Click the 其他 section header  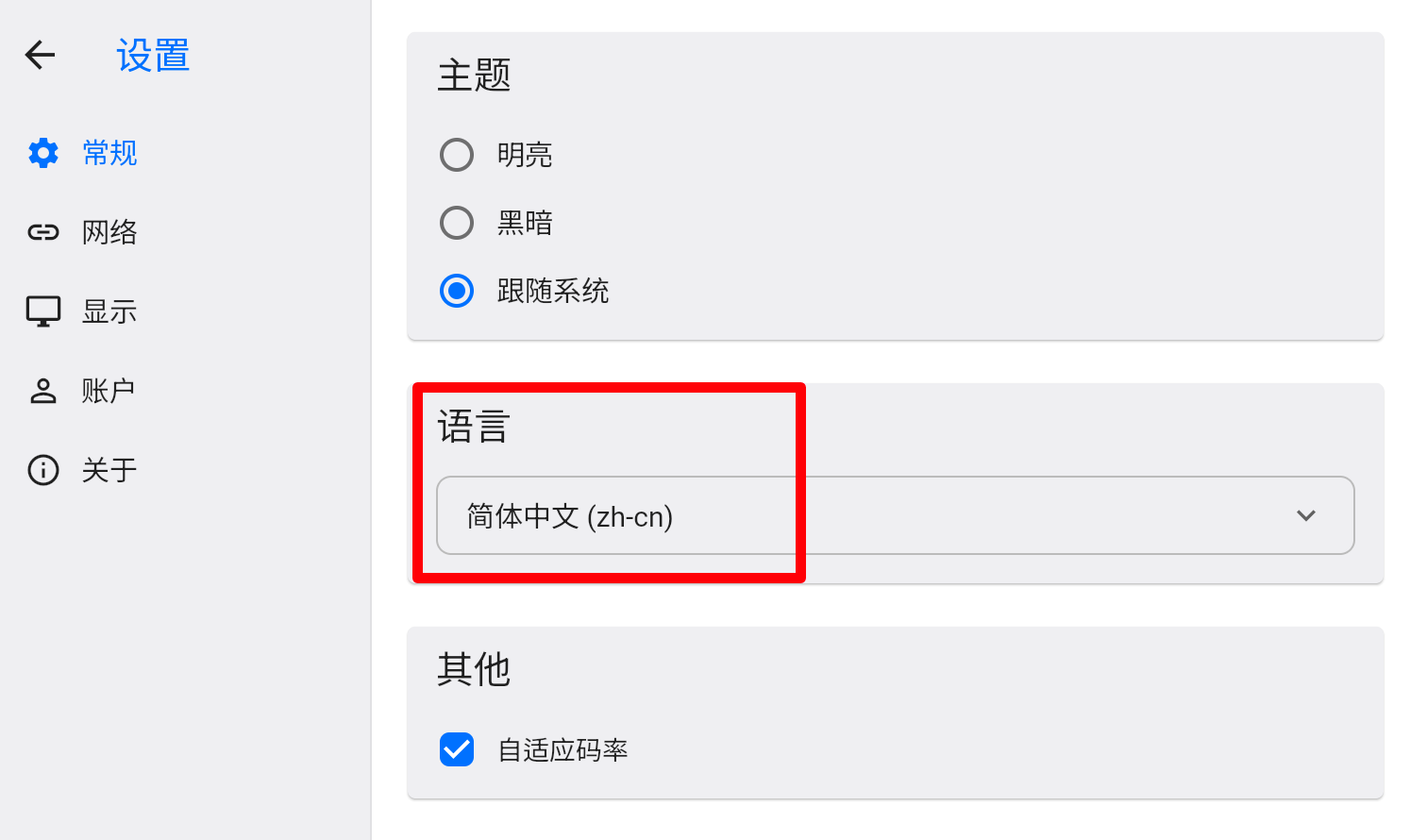tap(474, 669)
